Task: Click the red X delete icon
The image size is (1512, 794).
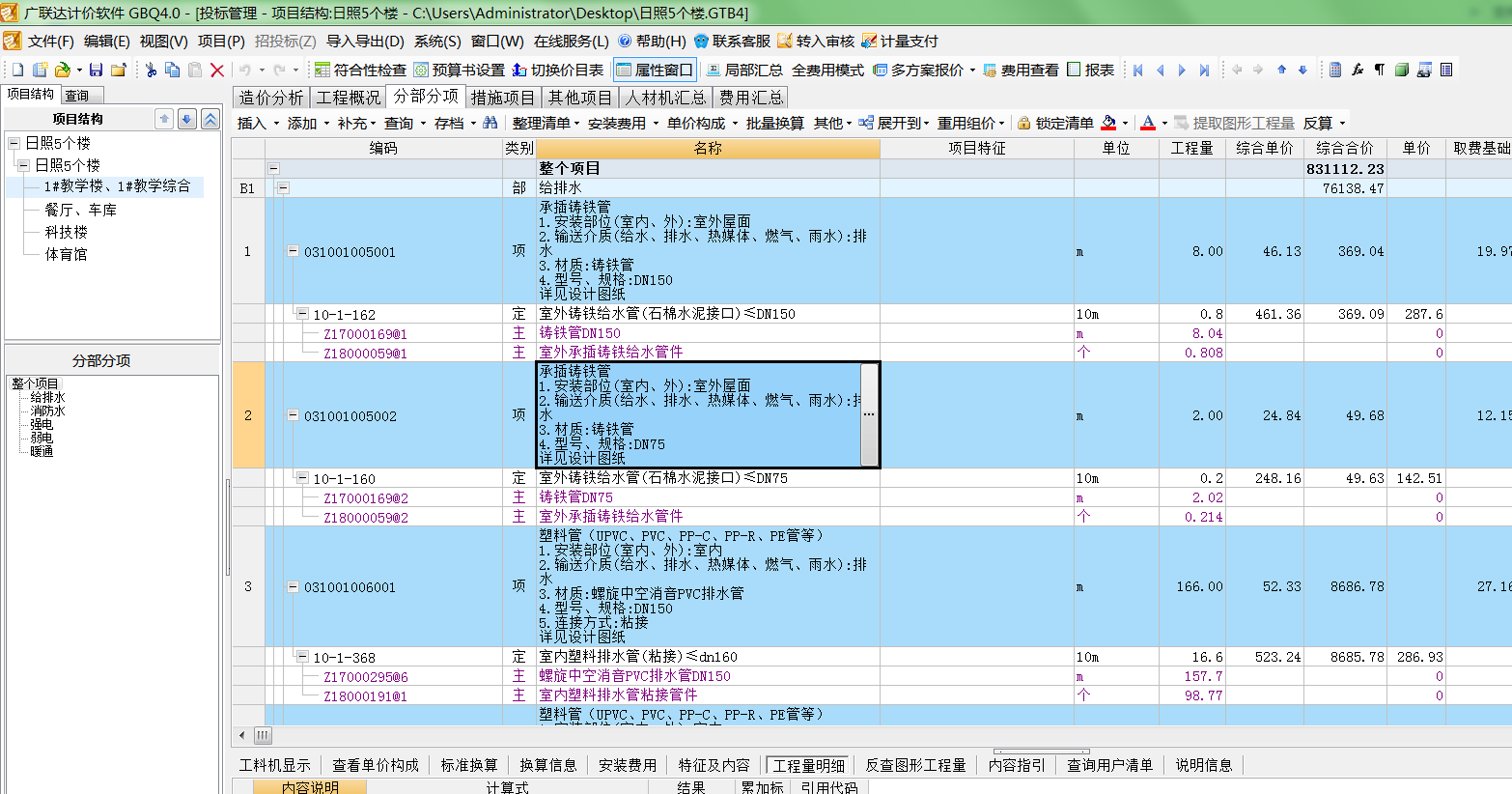Action: 217,70
